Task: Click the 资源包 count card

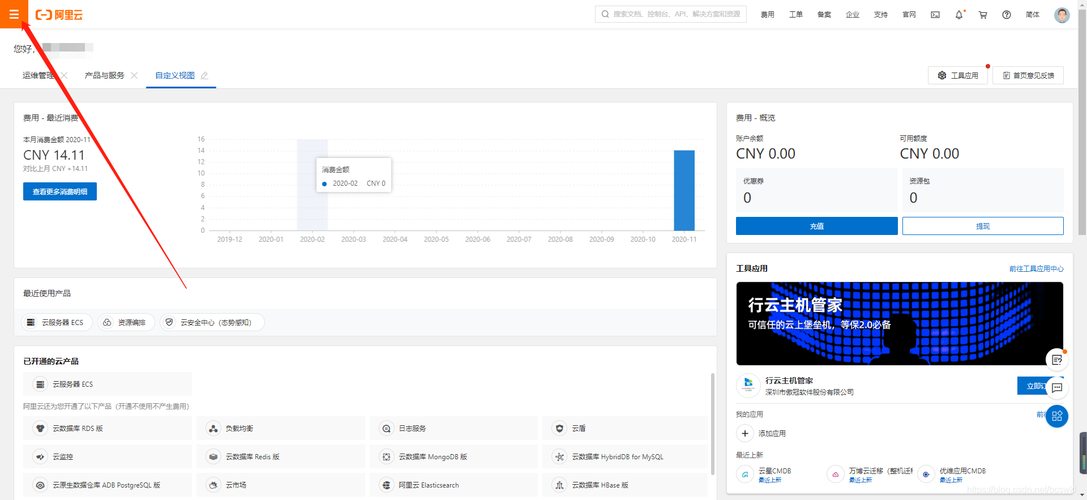Action: pyautogui.click(x=983, y=190)
